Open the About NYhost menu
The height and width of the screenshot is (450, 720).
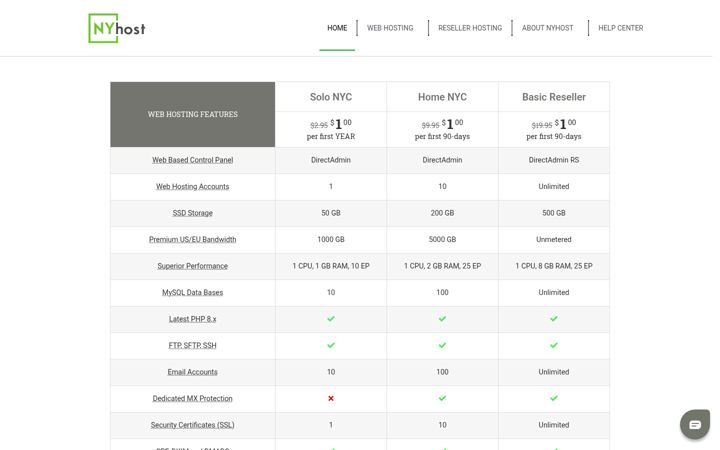(547, 28)
